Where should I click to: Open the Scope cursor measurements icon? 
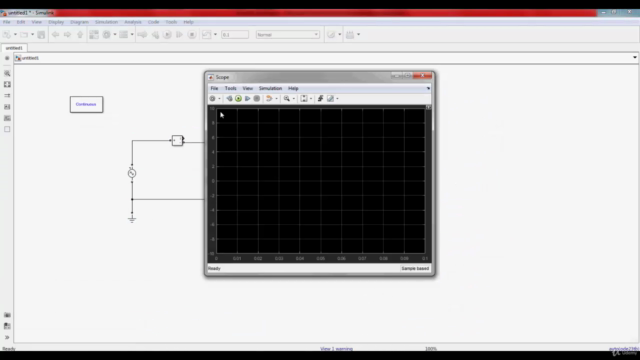pos(331,98)
